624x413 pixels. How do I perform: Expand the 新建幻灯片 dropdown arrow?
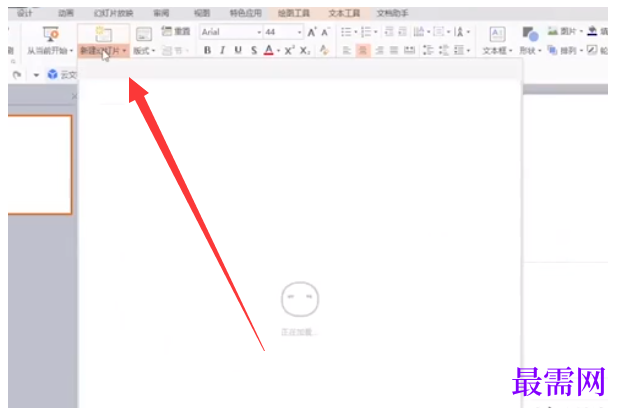(x=124, y=51)
